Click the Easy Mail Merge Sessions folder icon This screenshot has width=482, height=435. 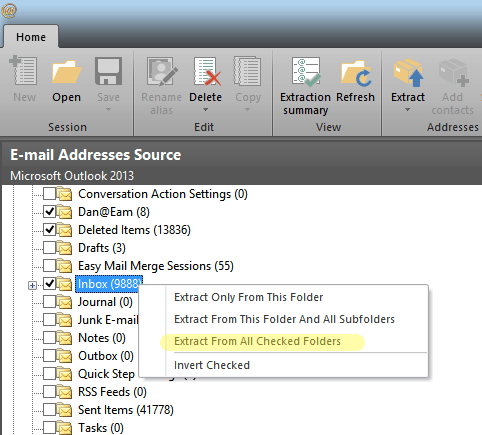[64, 266]
